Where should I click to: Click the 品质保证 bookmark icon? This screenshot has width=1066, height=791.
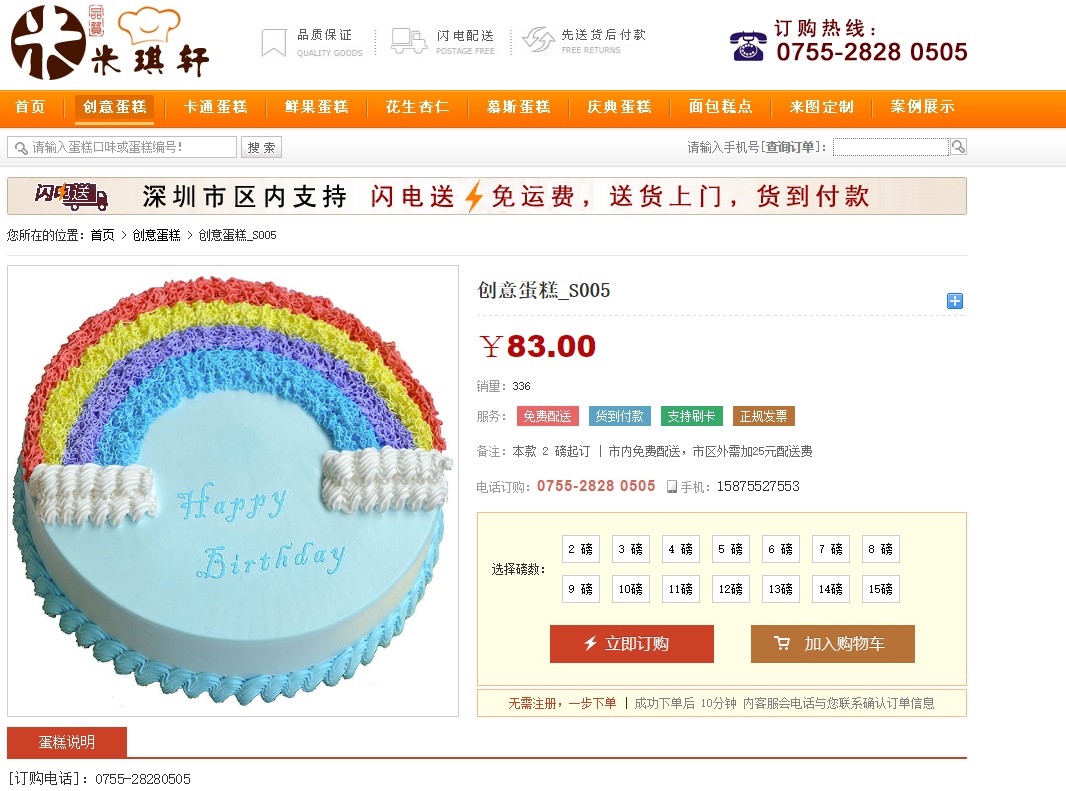click(274, 42)
